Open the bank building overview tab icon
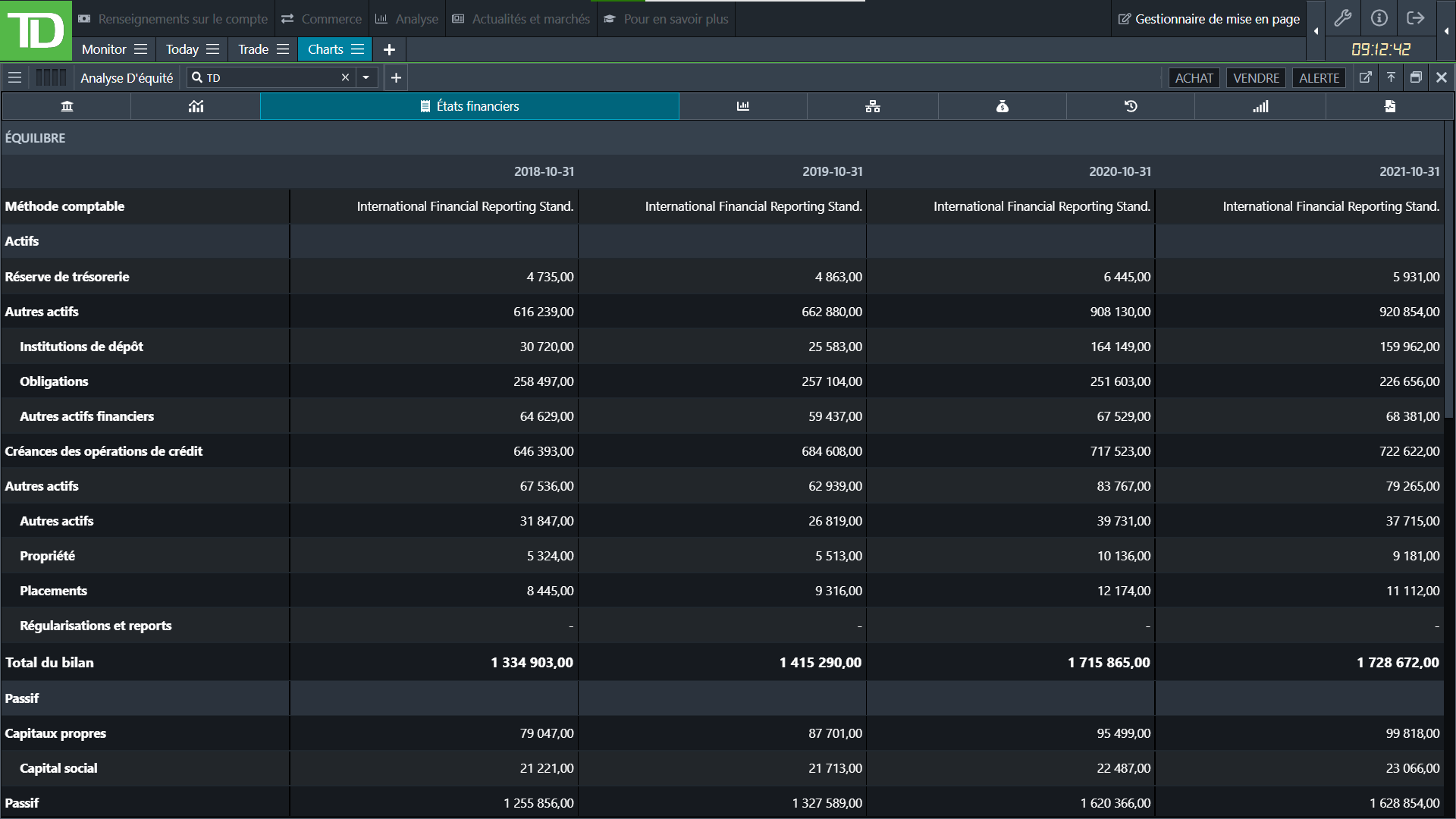Image resolution: width=1456 pixels, height=819 pixels. (x=67, y=106)
